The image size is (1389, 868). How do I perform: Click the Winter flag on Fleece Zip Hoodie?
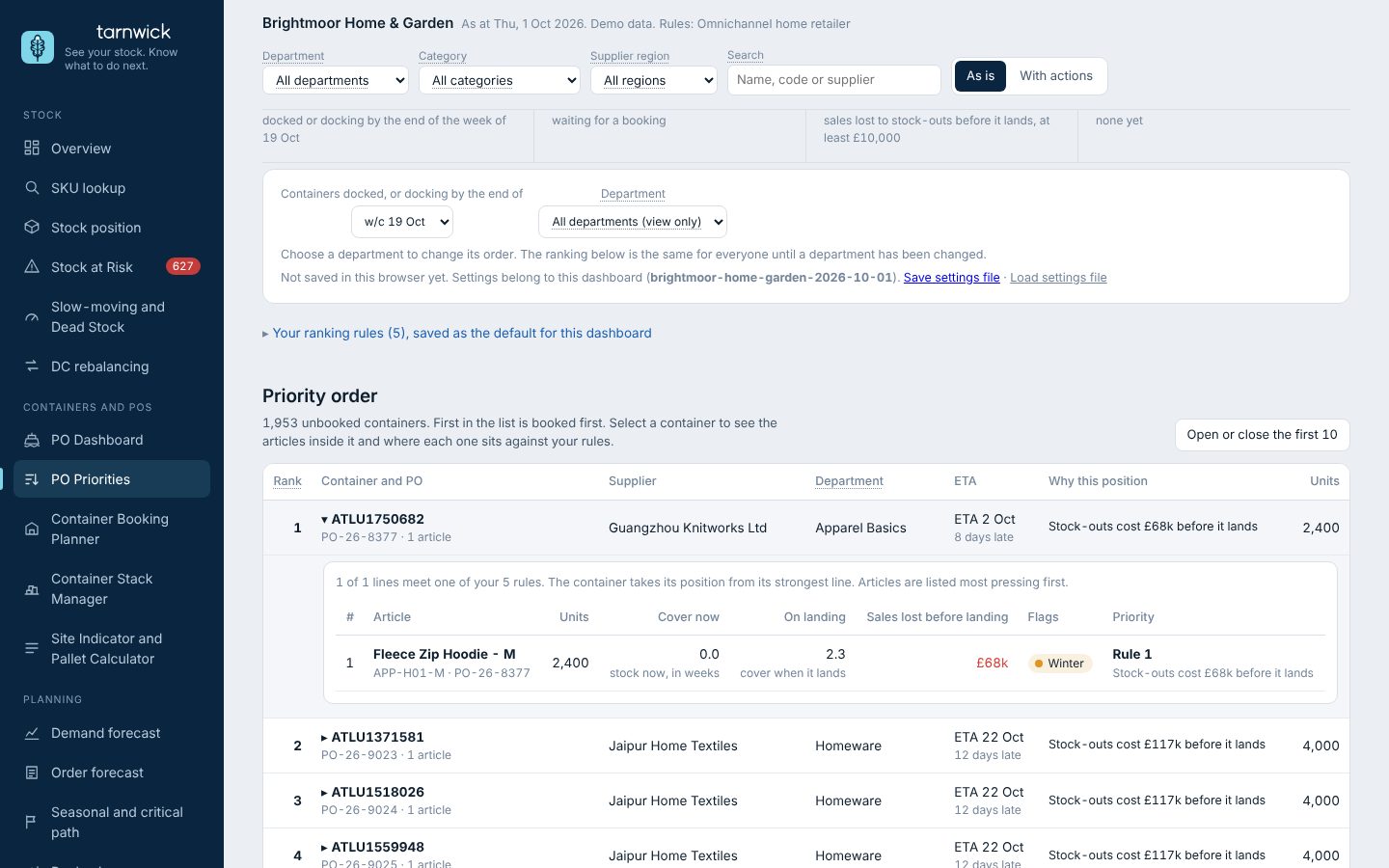(x=1060, y=664)
